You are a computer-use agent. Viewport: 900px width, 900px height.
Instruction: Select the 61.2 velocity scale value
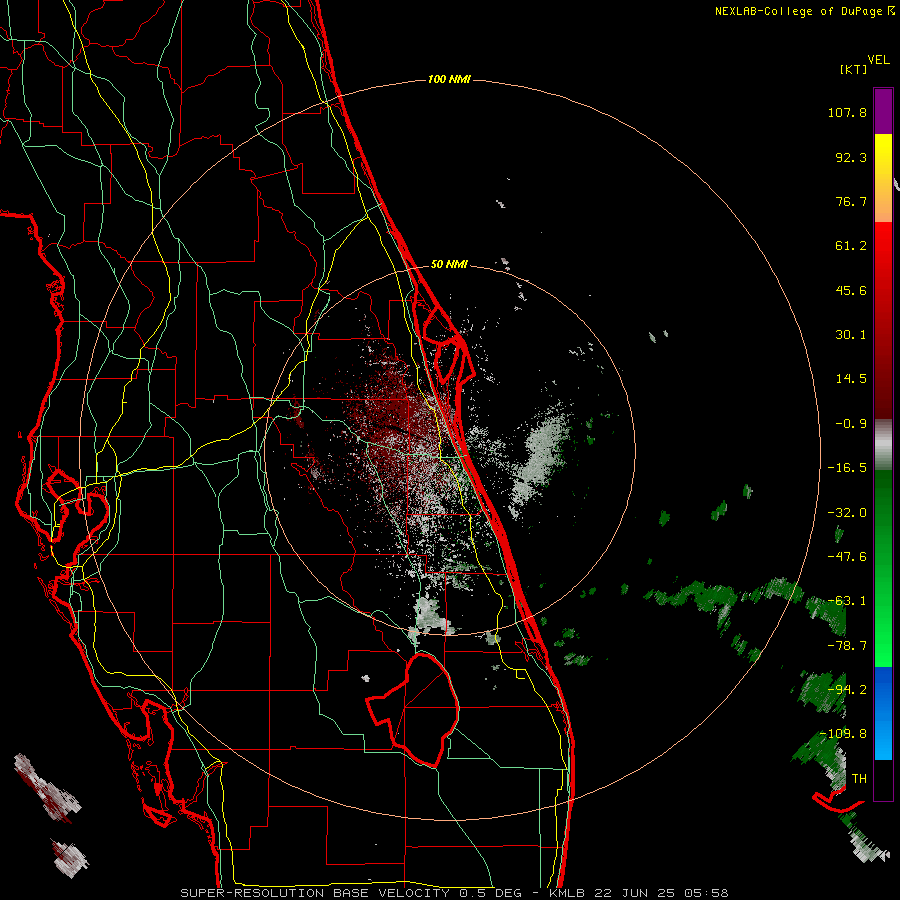pos(851,246)
